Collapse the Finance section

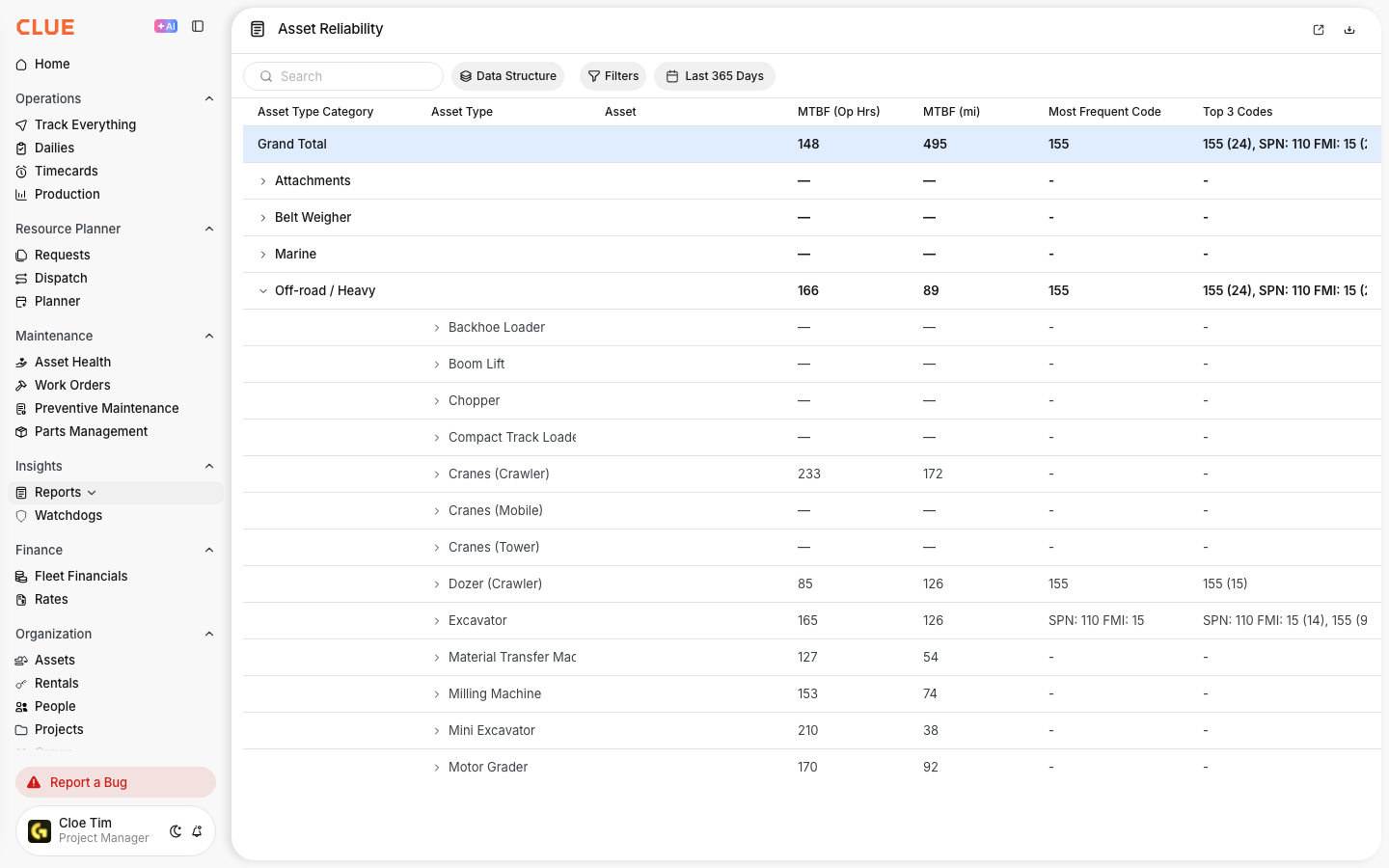pyautogui.click(x=209, y=550)
